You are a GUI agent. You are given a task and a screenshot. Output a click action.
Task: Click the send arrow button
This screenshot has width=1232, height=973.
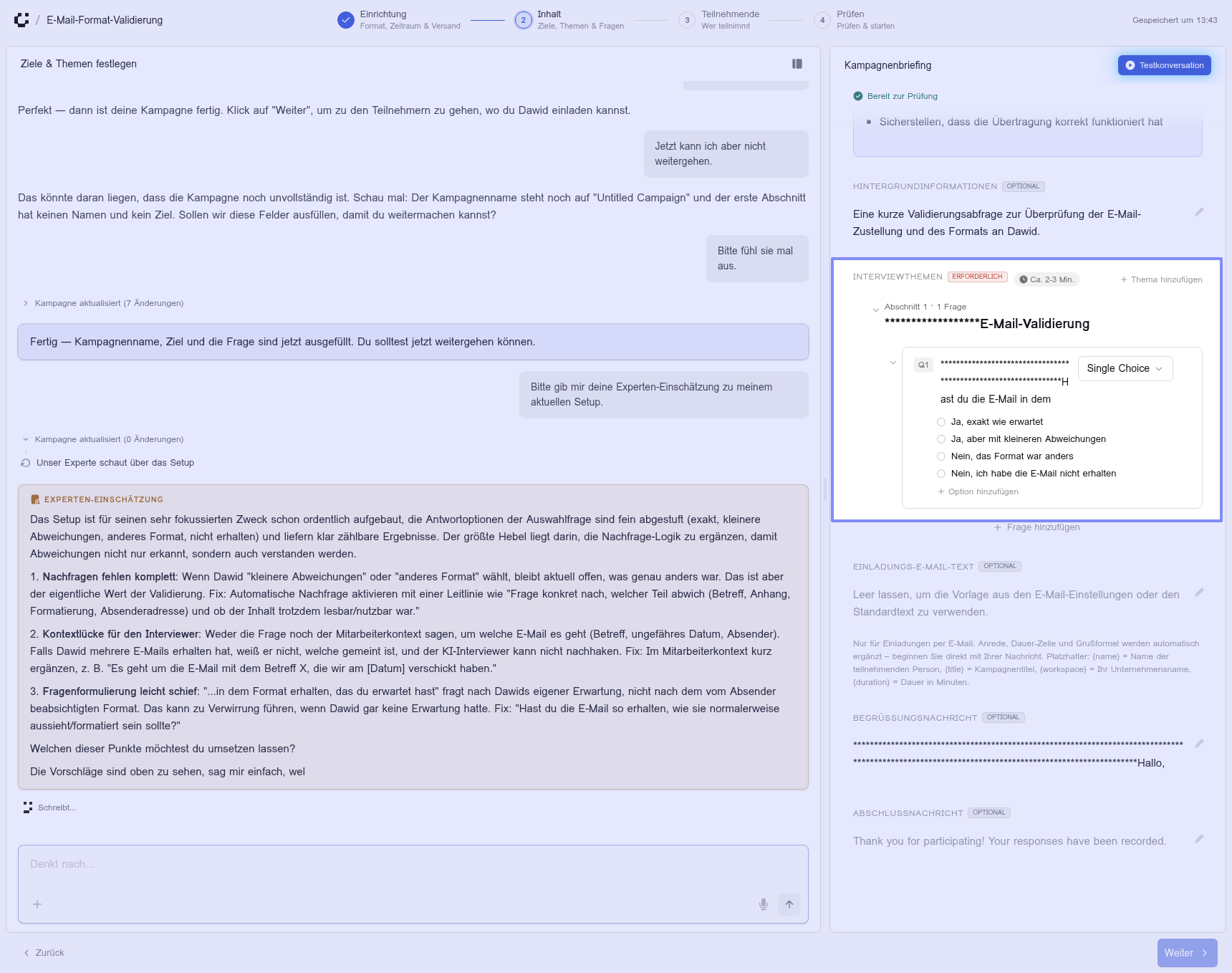[789, 904]
